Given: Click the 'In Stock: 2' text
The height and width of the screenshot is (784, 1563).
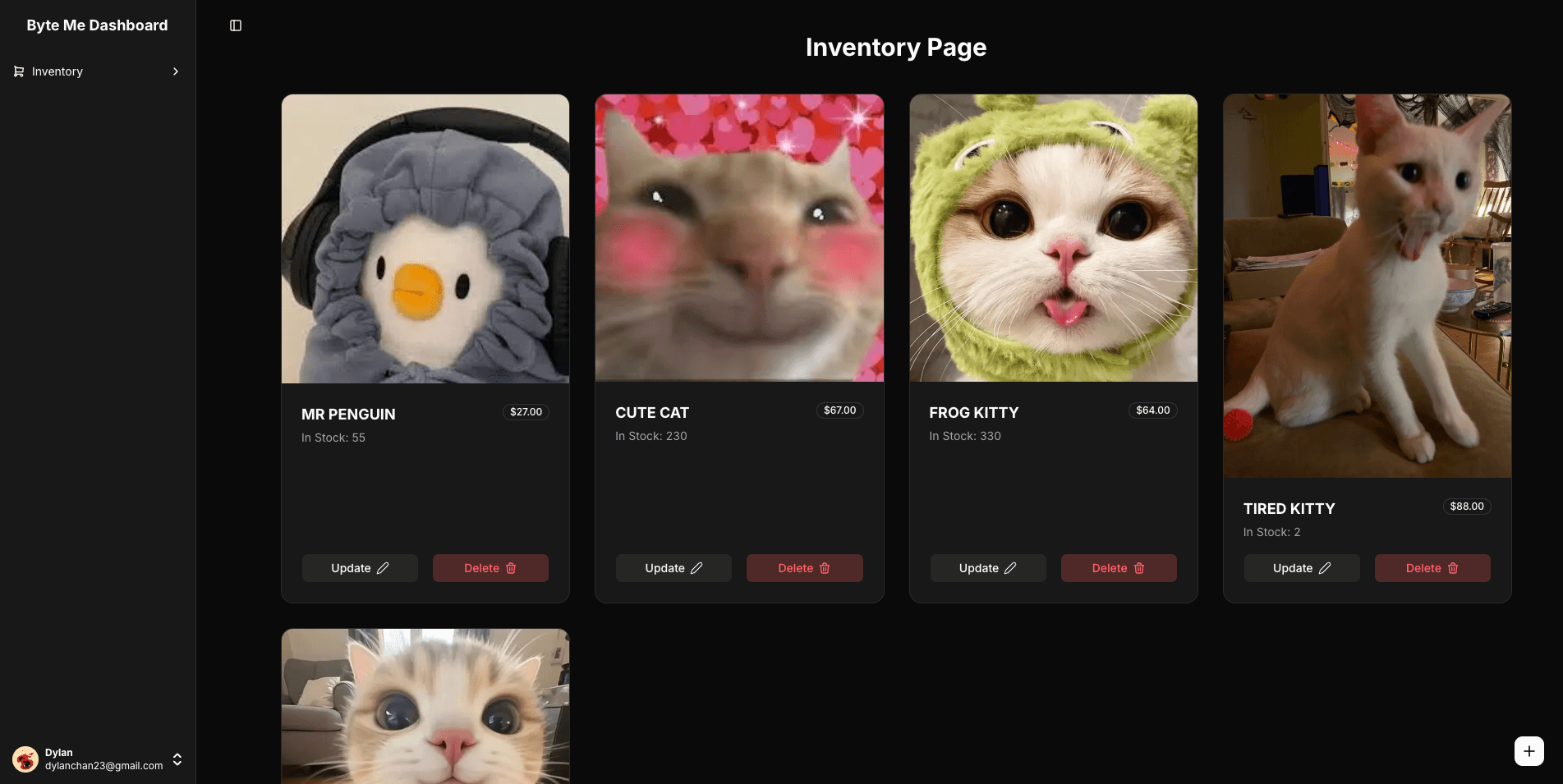Looking at the screenshot, I should click(x=1272, y=532).
